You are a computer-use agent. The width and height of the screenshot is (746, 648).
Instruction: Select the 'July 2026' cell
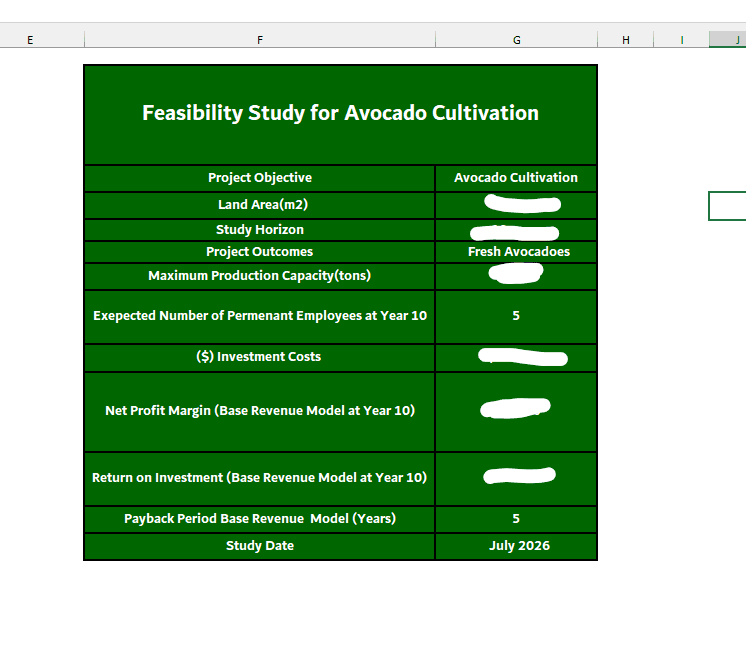coord(516,546)
